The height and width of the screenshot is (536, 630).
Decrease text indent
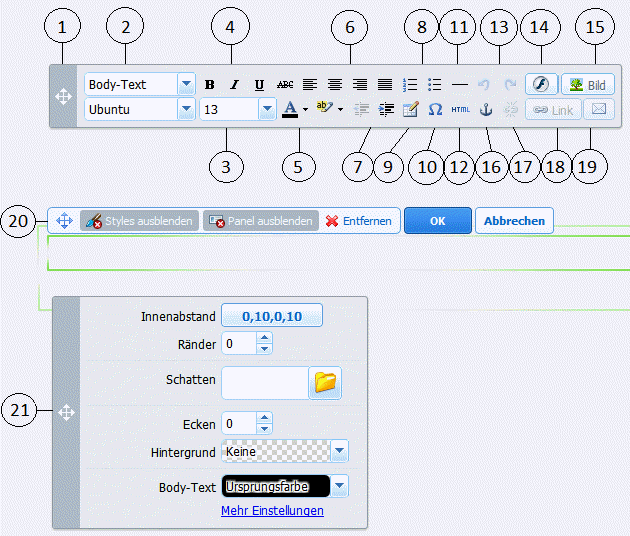coord(362,109)
